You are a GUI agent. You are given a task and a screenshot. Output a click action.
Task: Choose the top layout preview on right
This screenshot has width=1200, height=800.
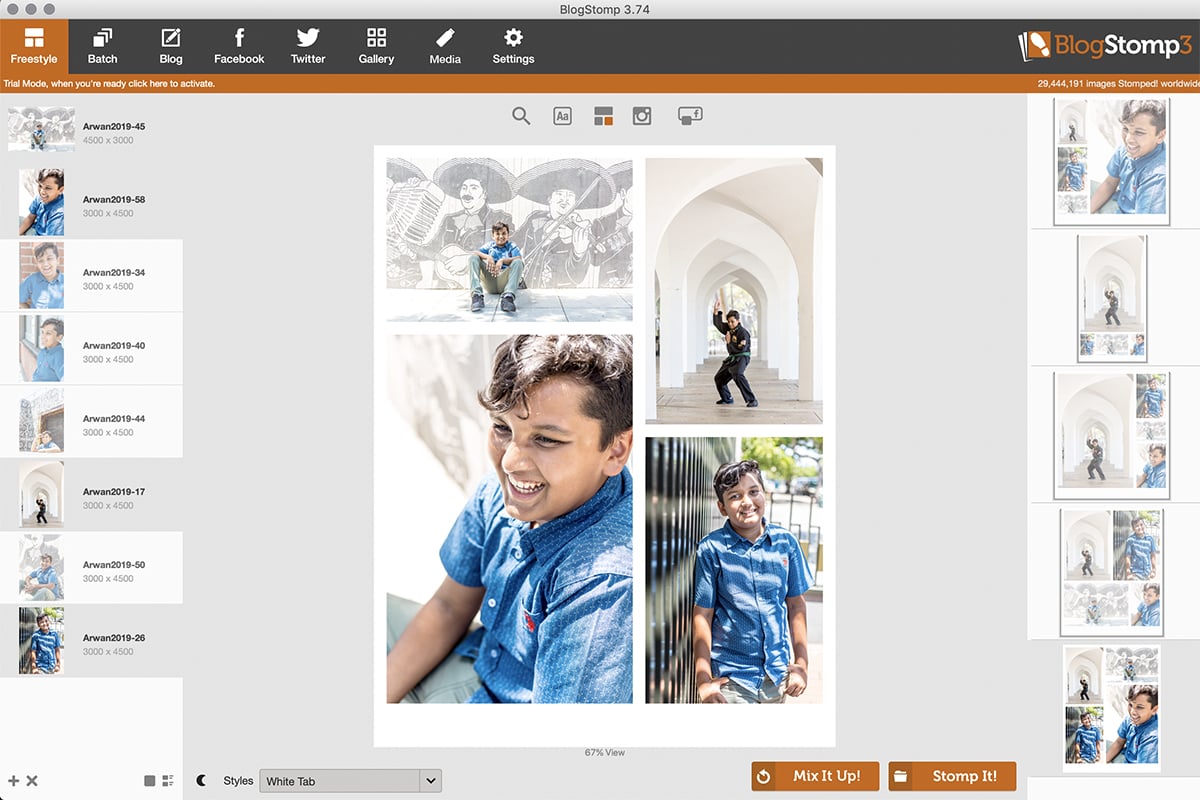(1113, 161)
